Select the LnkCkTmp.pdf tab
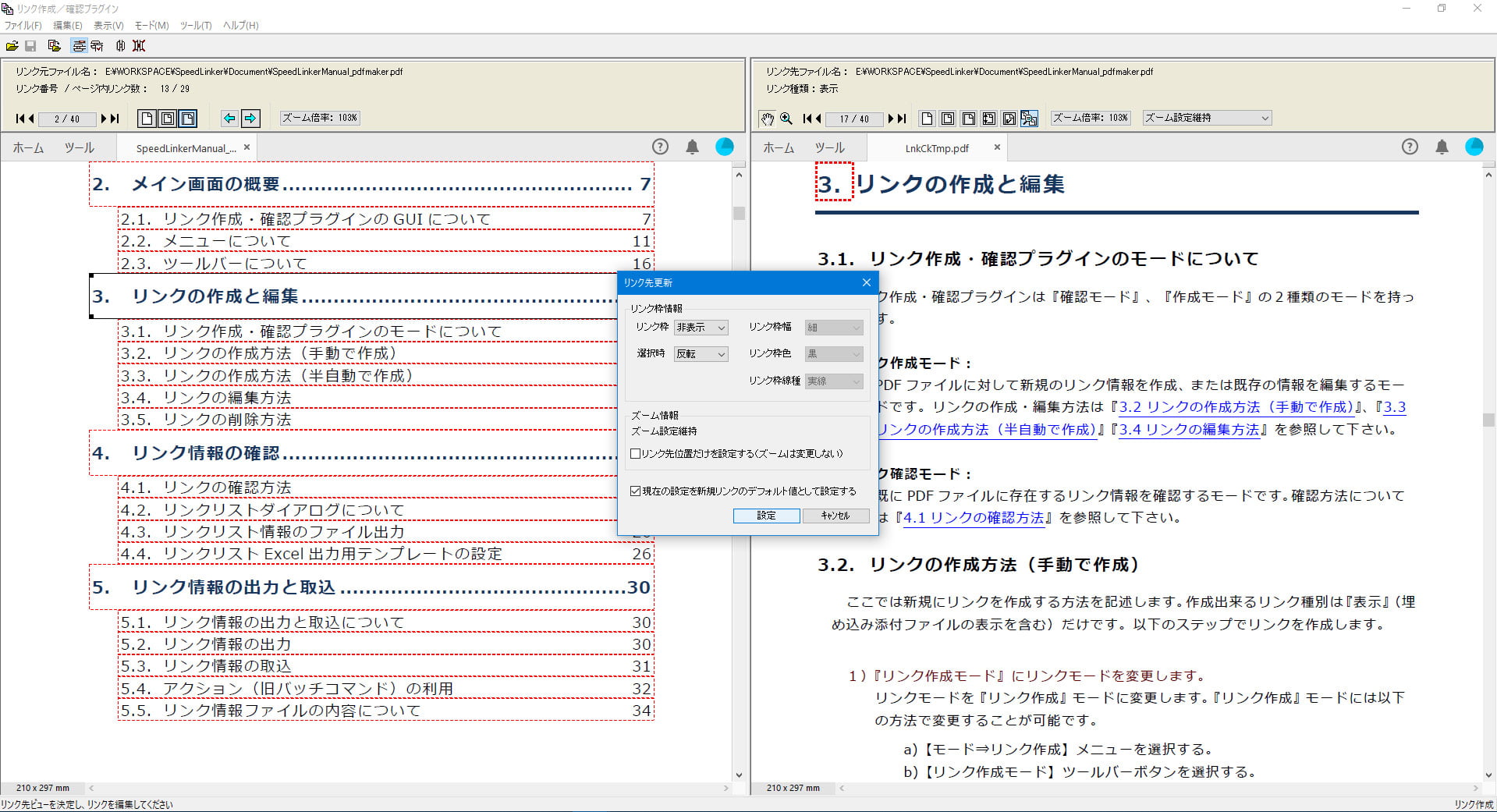Image resolution: width=1497 pixels, height=812 pixels. [x=936, y=148]
